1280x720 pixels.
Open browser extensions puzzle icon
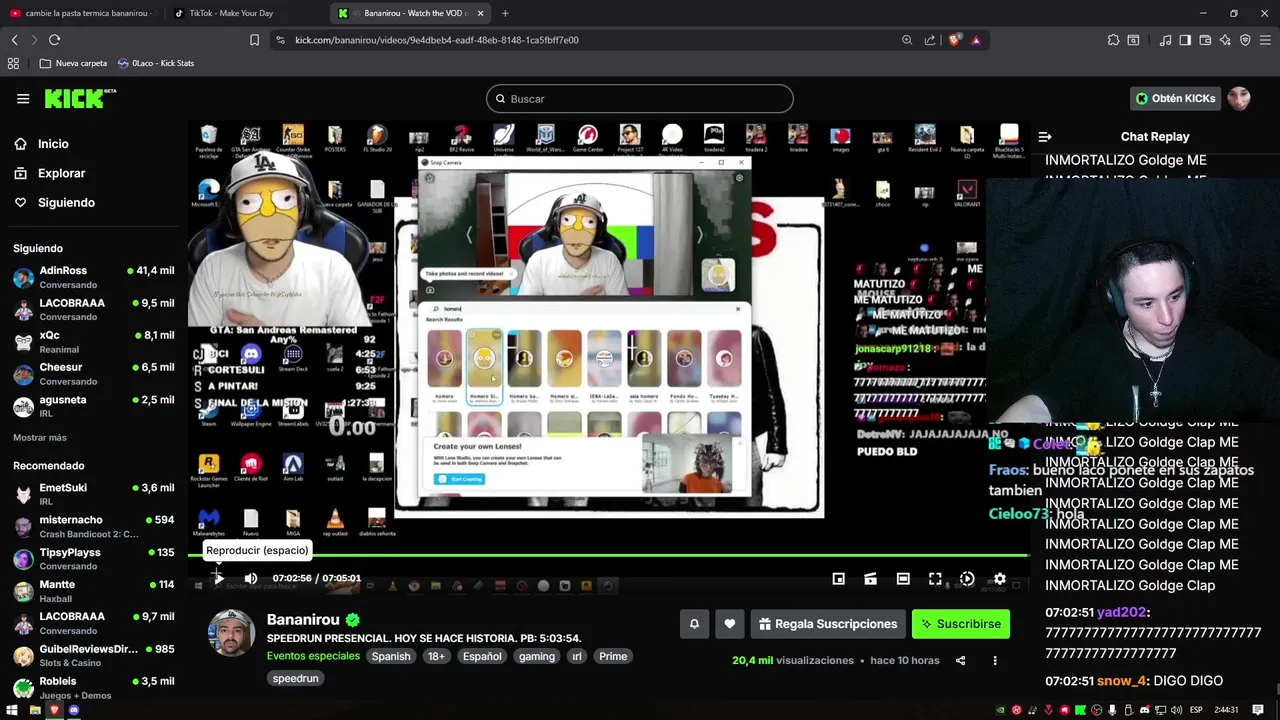1113,40
